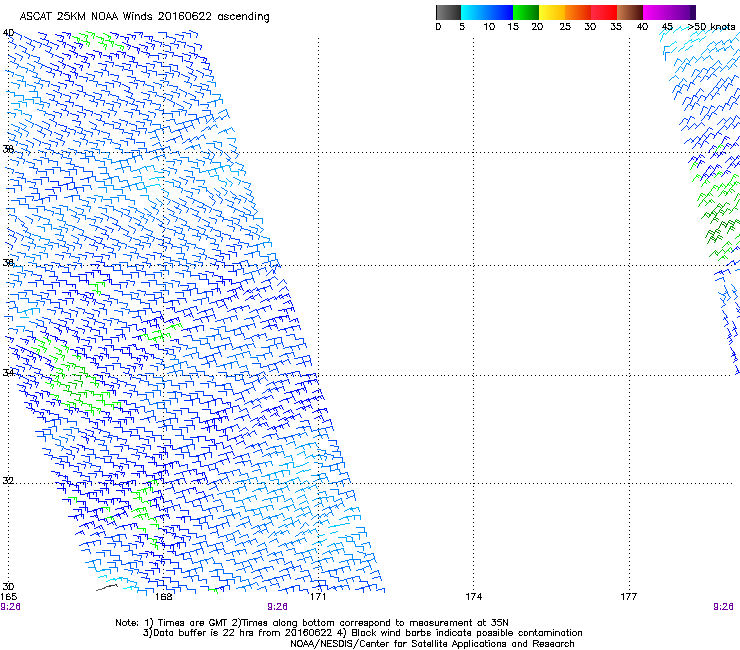
Task: Click the 'Black wind barbs indicate possible contamination' note
Action: point(467,633)
